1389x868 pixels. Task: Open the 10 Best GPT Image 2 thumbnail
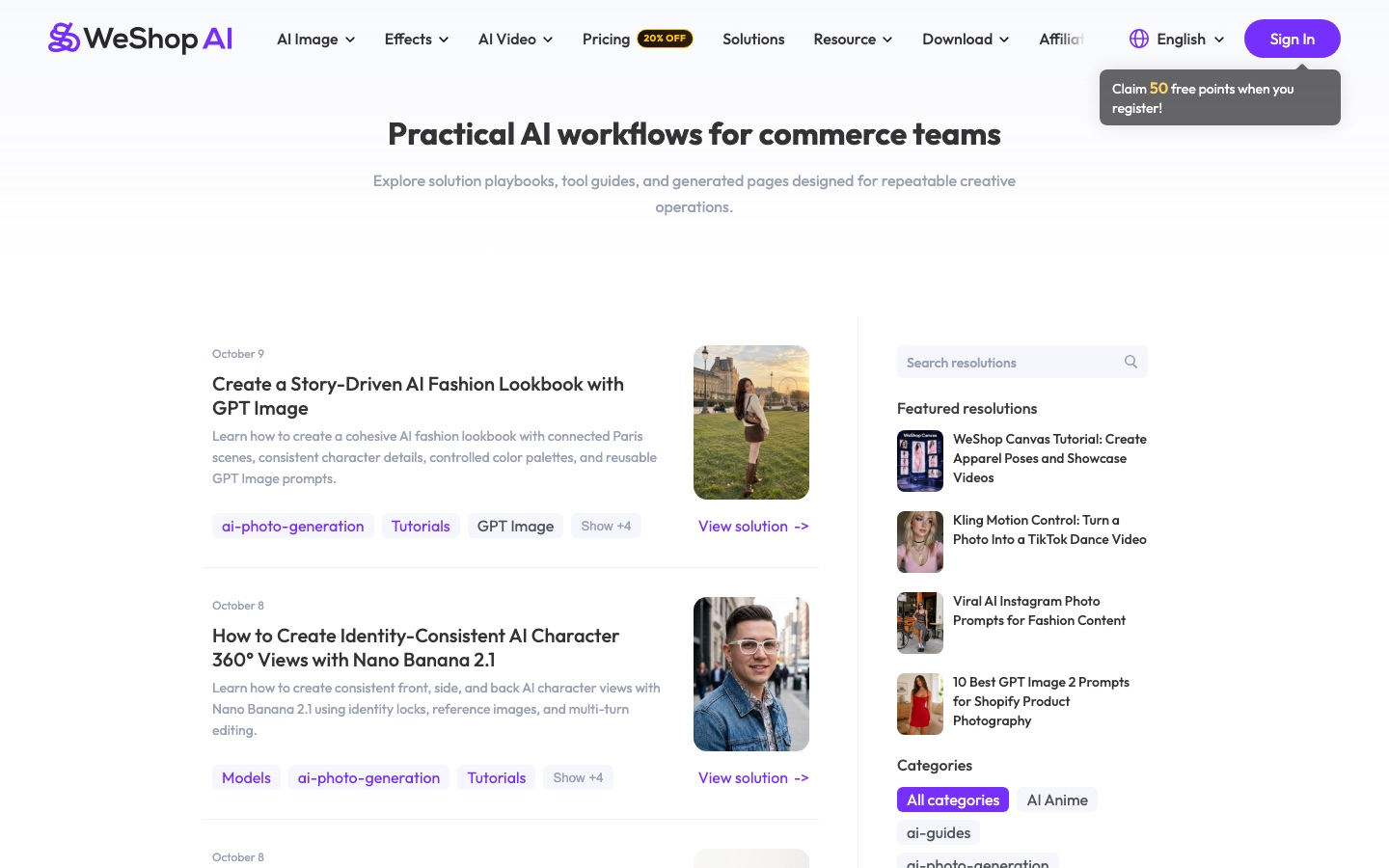(920, 704)
